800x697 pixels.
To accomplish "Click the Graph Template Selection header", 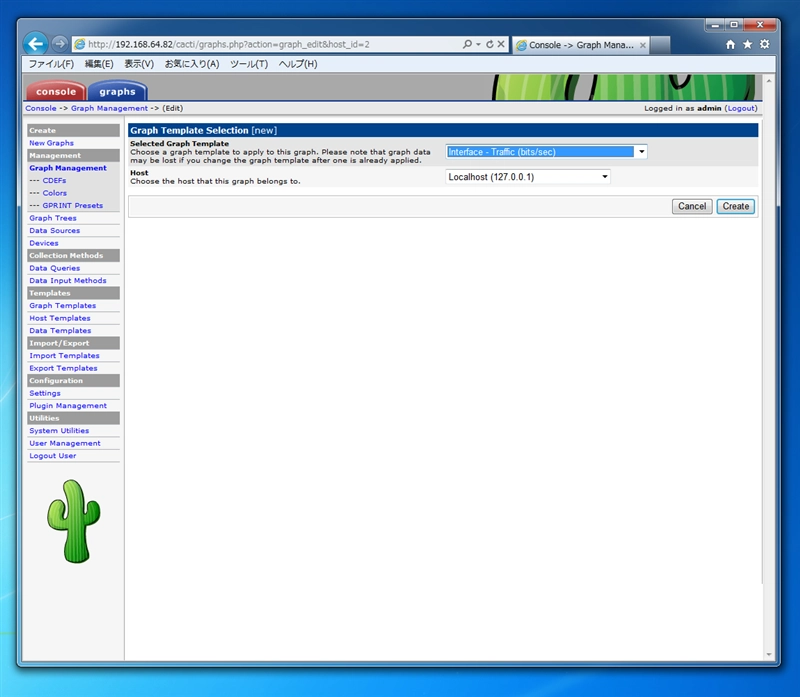I will coord(443,130).
